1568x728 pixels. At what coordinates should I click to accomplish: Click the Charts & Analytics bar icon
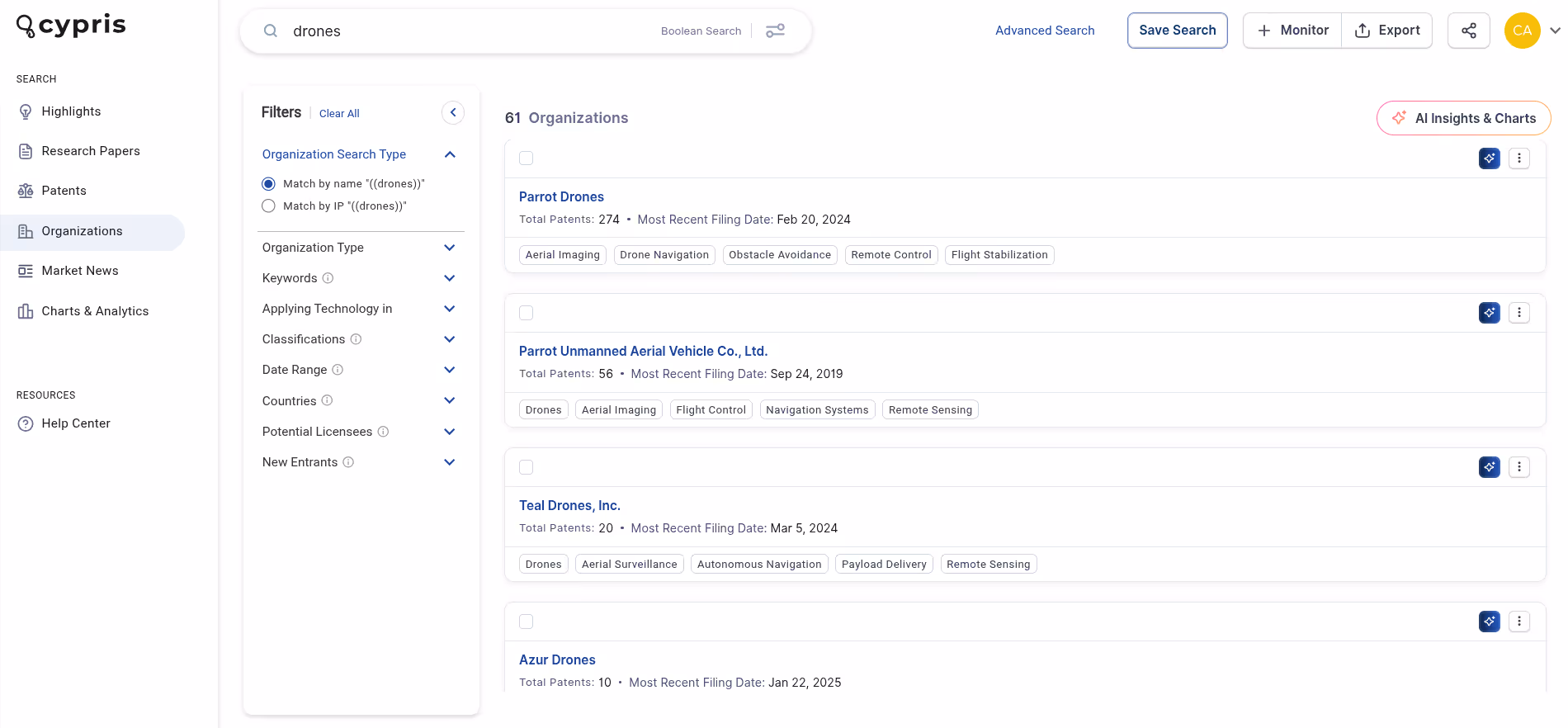(26, 311)
